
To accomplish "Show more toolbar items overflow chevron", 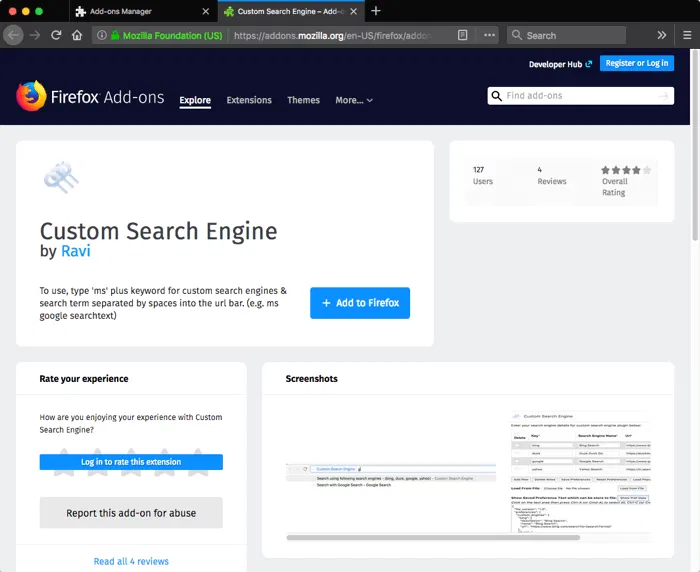I will pos(662,35).
